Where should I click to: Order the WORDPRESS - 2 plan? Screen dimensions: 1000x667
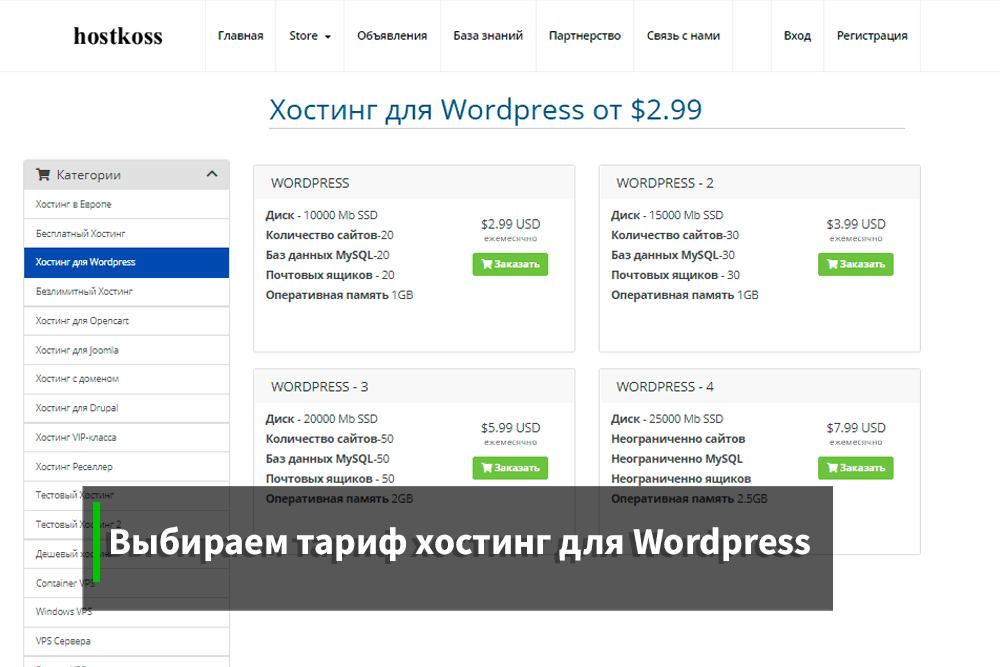[855, 264]
